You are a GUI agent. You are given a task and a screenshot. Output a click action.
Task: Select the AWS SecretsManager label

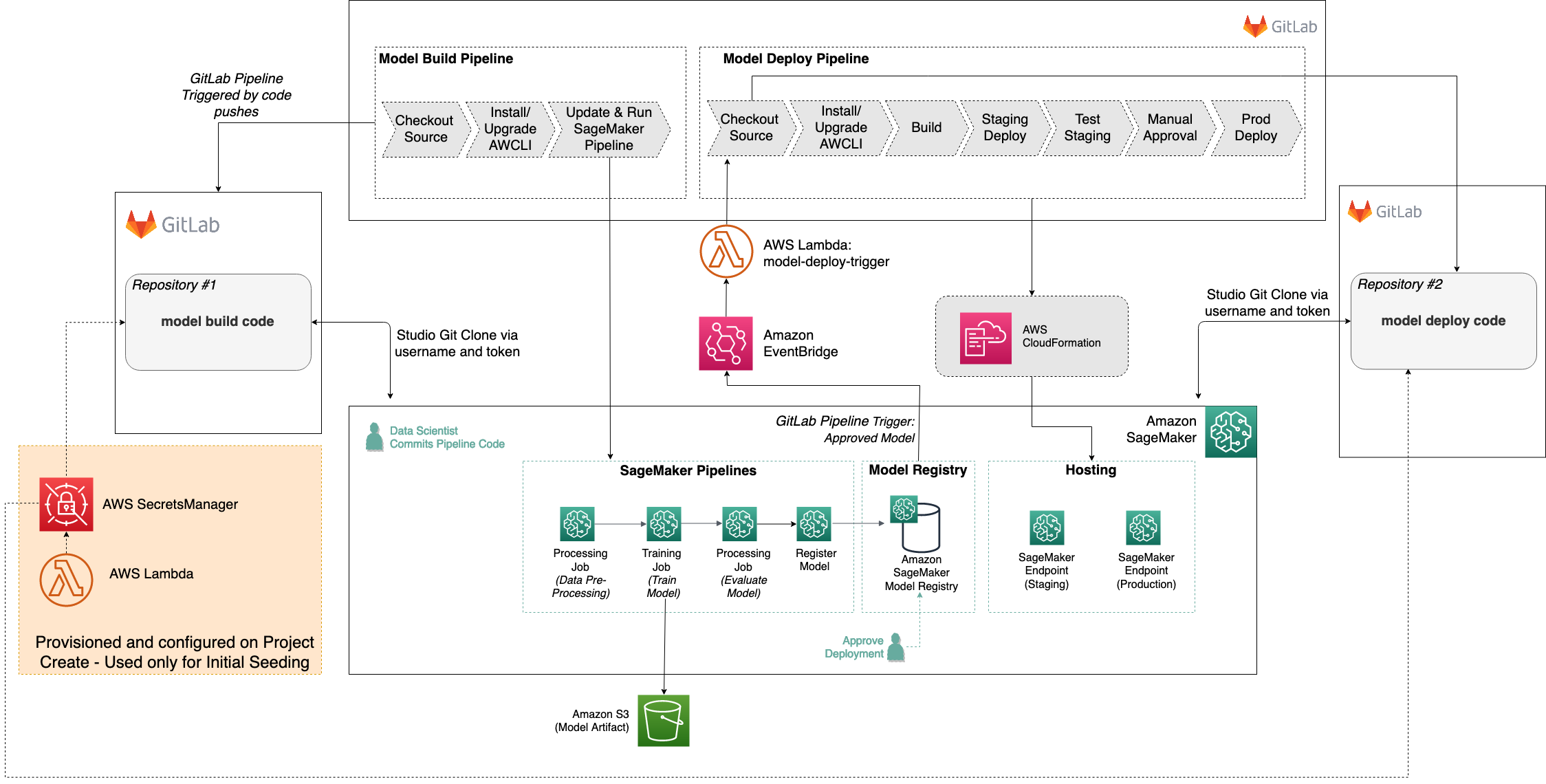click(x=170, y=504)
